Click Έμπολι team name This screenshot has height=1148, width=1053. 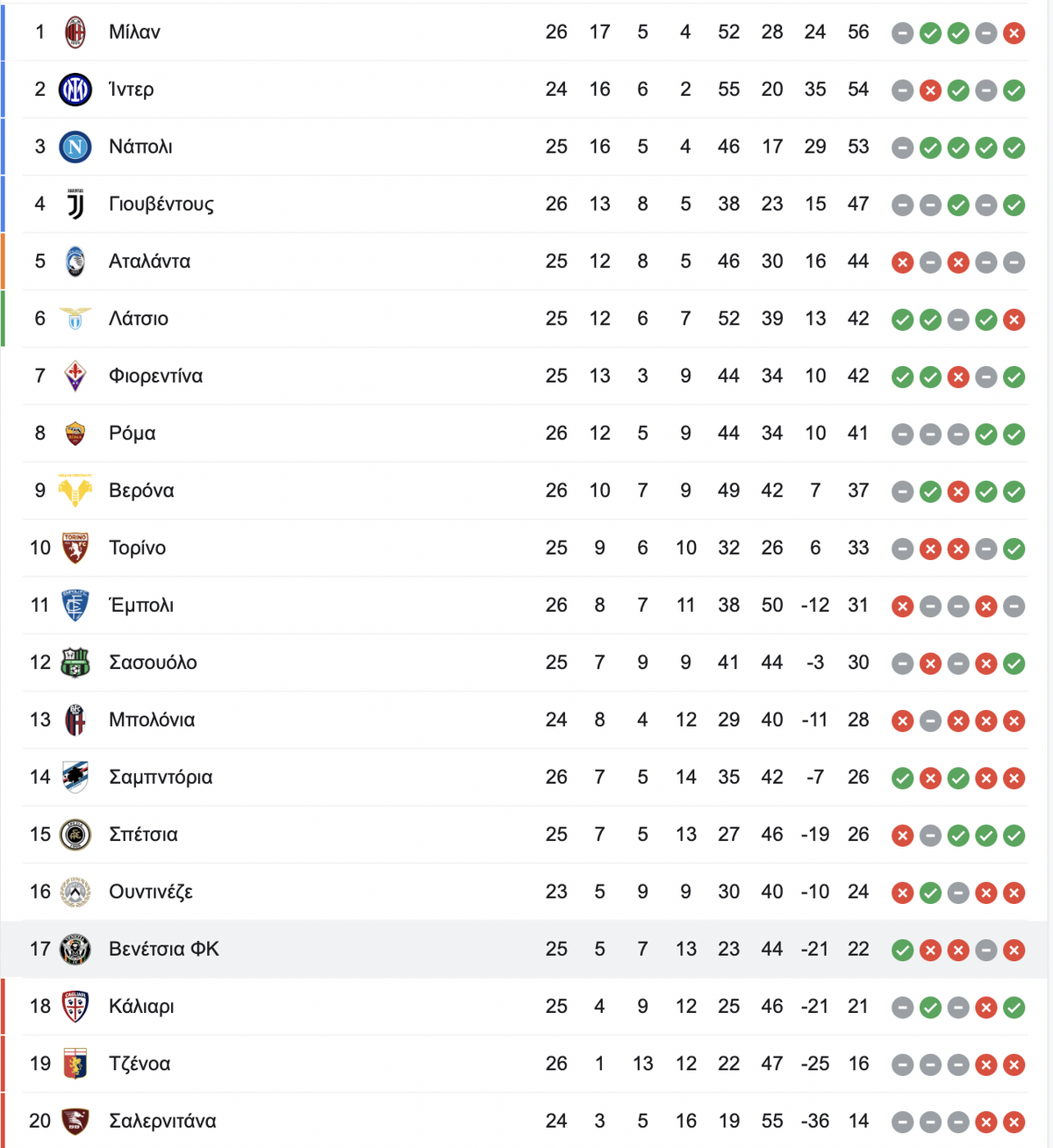[141, 606]
